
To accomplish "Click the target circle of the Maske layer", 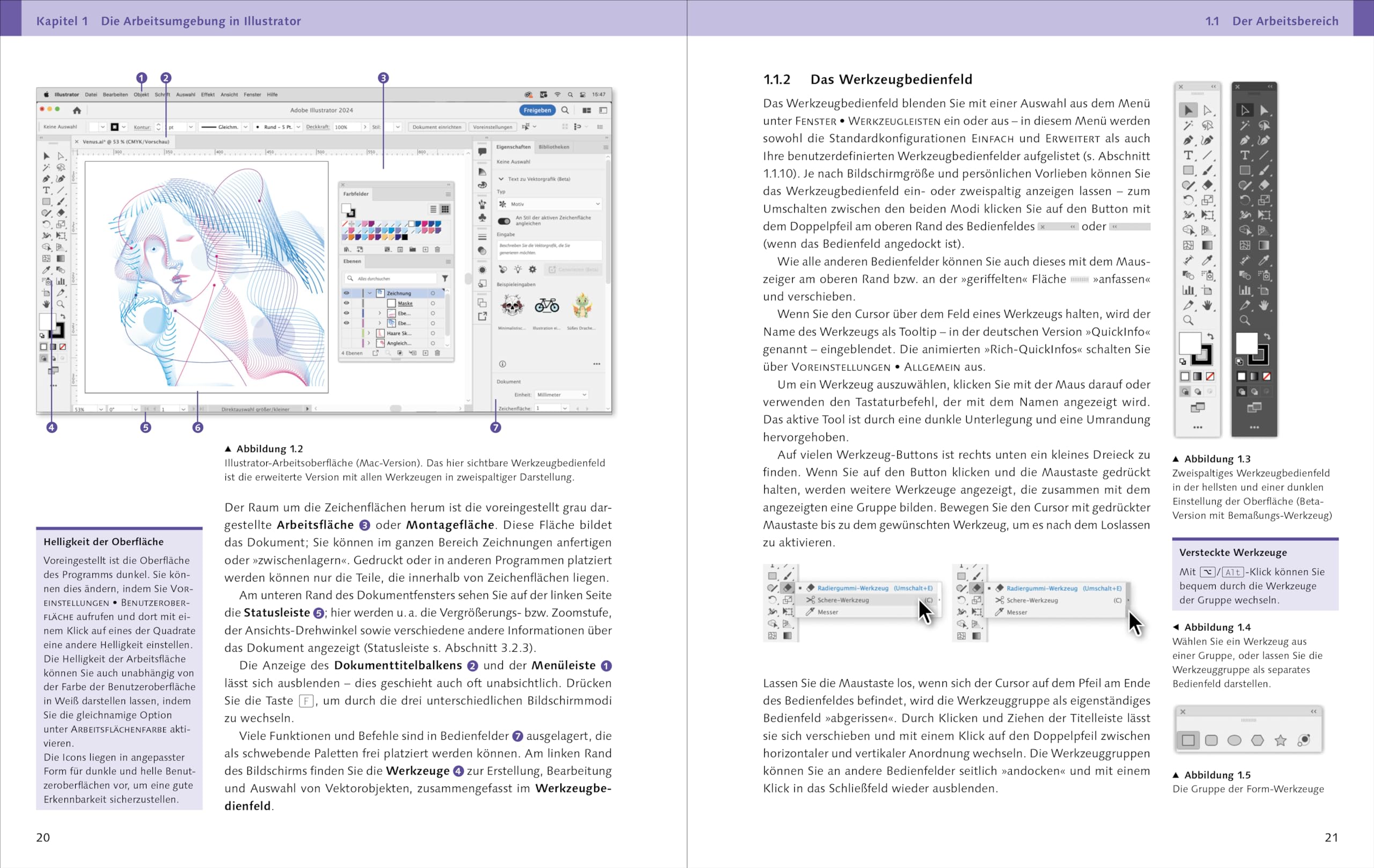I will tap(433, 304).
